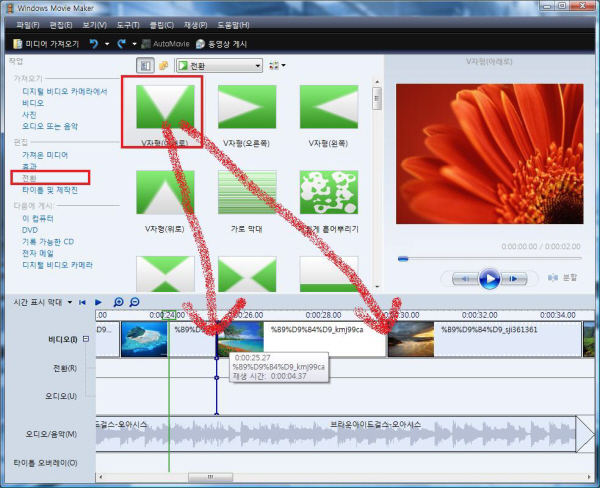Open the 클립(C) menu

[161, 25]
